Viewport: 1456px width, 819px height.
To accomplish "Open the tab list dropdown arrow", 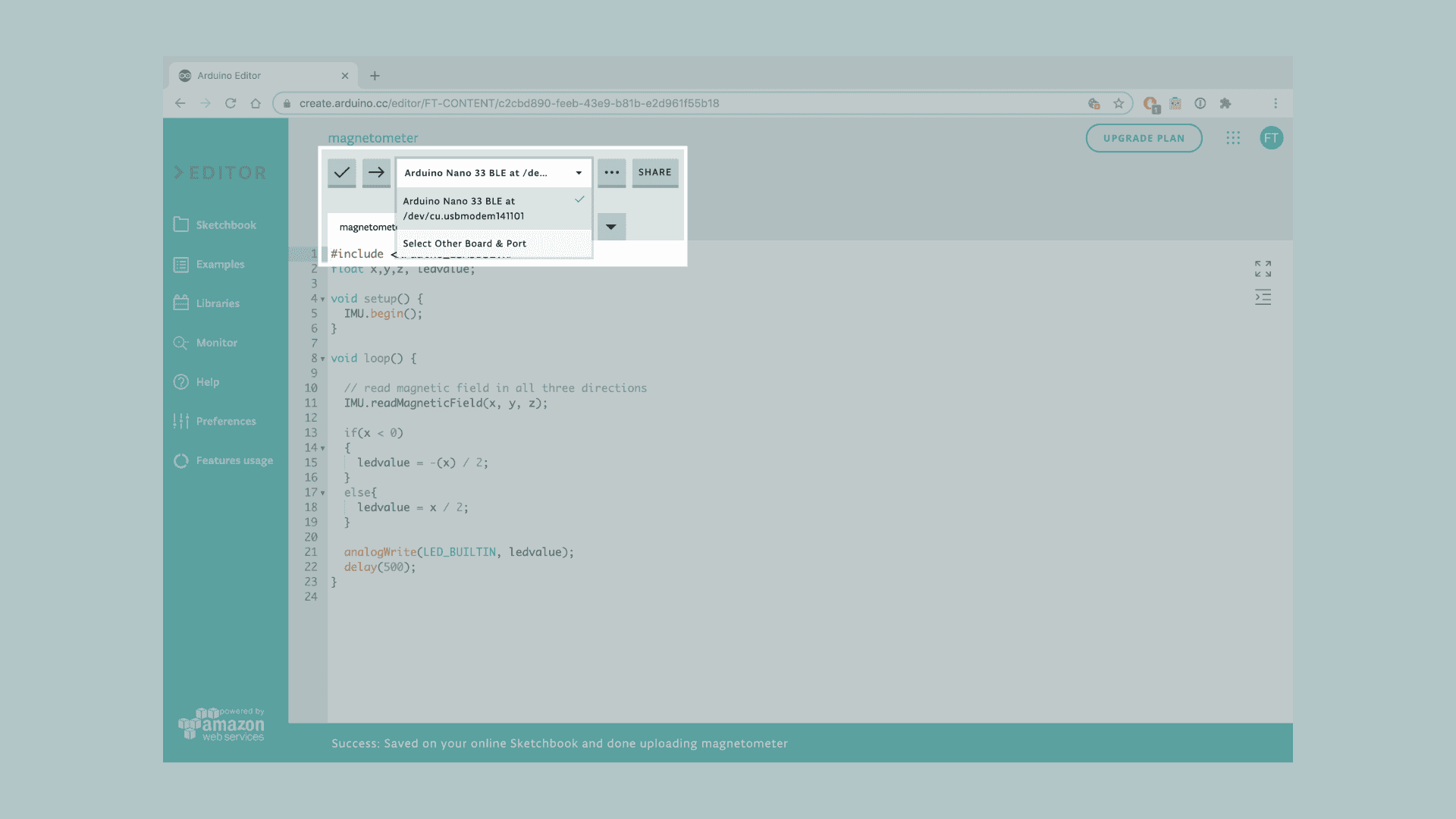I will click(611, 227).
